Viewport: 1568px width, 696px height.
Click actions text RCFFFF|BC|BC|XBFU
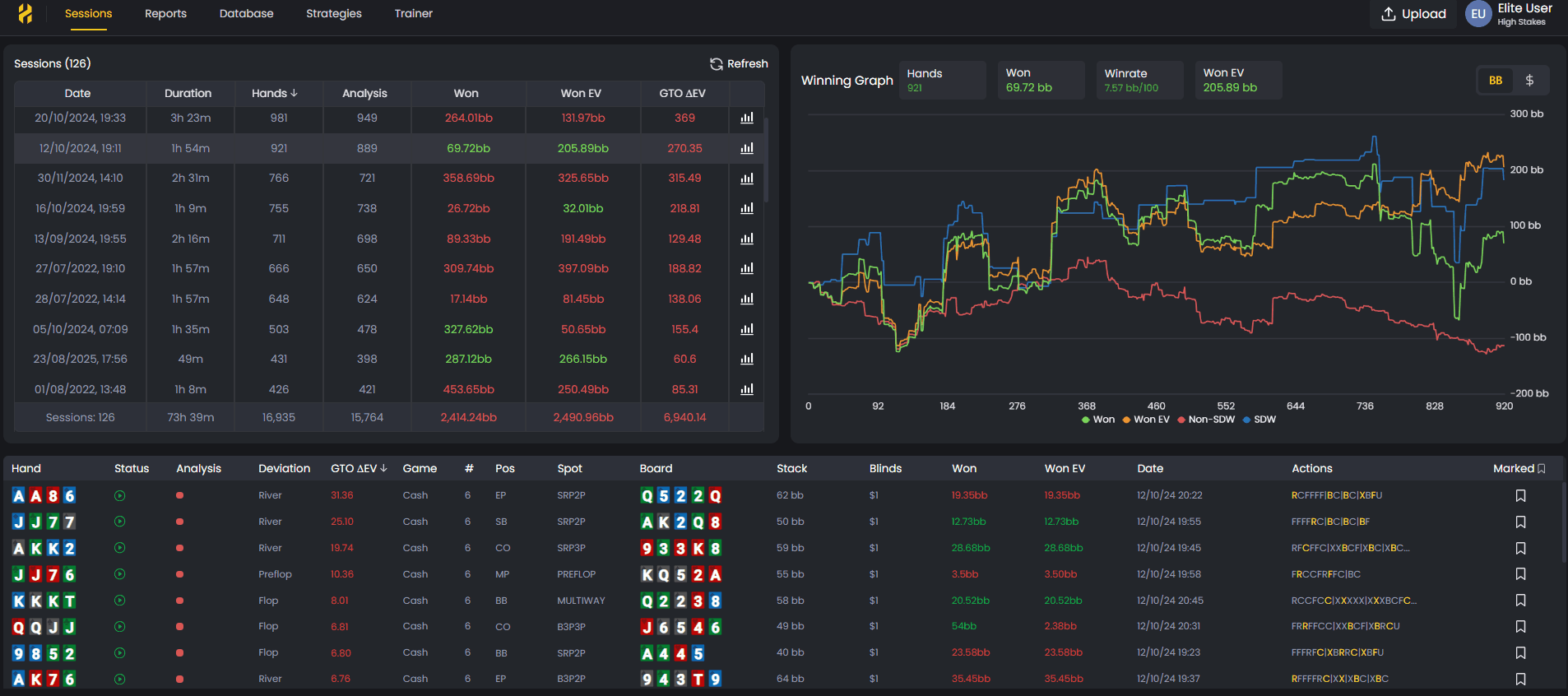[x=1337, y=495]
